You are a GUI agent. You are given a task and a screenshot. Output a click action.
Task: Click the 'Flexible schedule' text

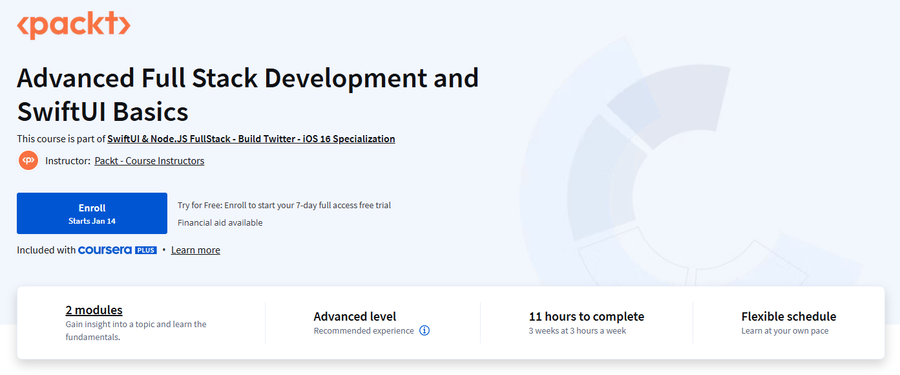pos(789,316)
